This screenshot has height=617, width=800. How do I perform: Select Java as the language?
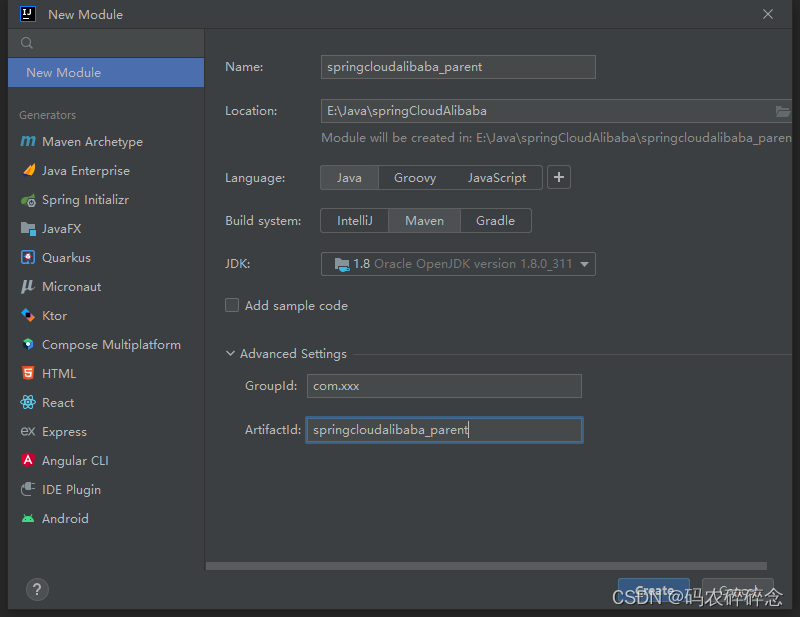pos(349,178)
